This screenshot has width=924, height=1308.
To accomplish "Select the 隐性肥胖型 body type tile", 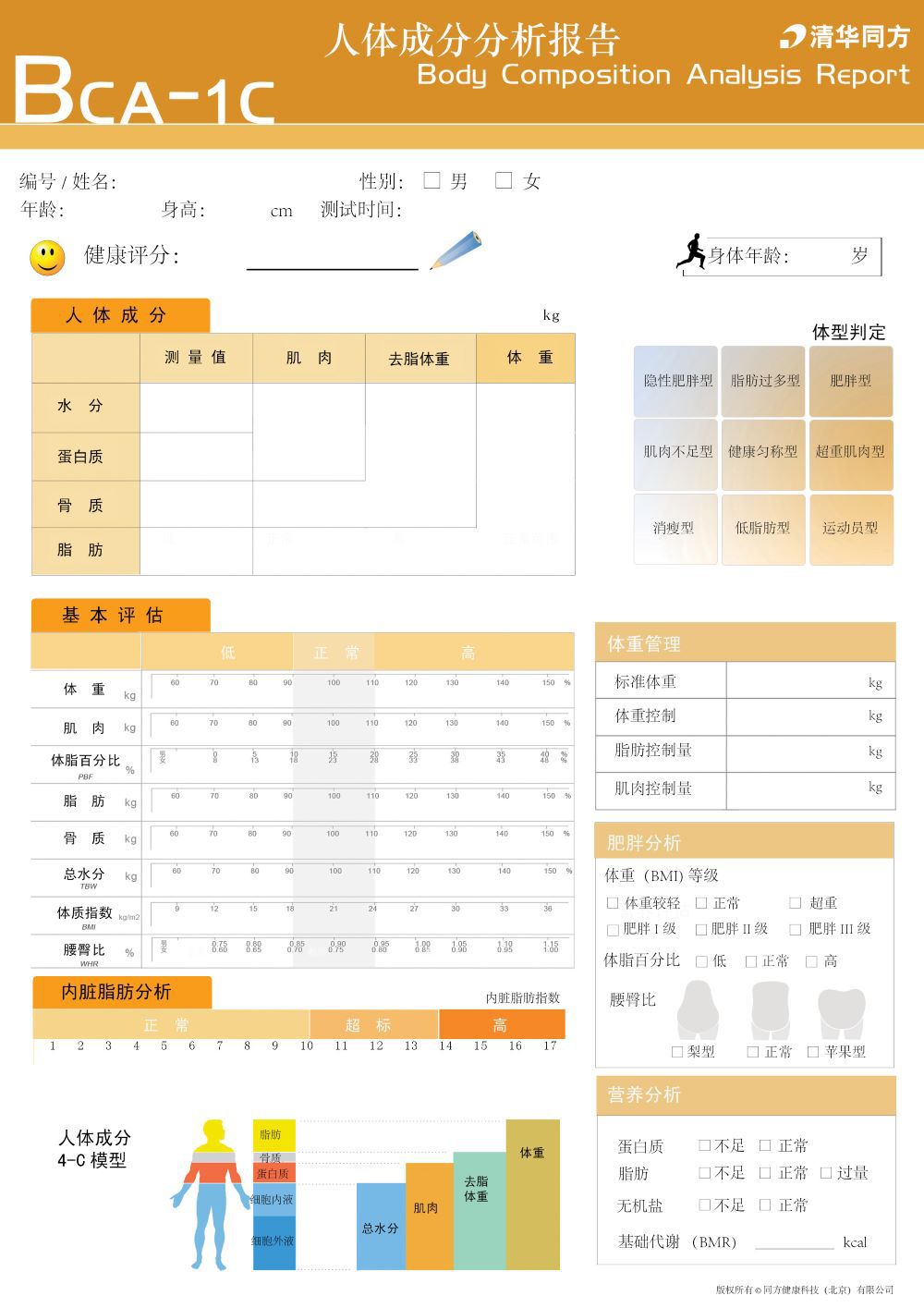I will (675, 381).
